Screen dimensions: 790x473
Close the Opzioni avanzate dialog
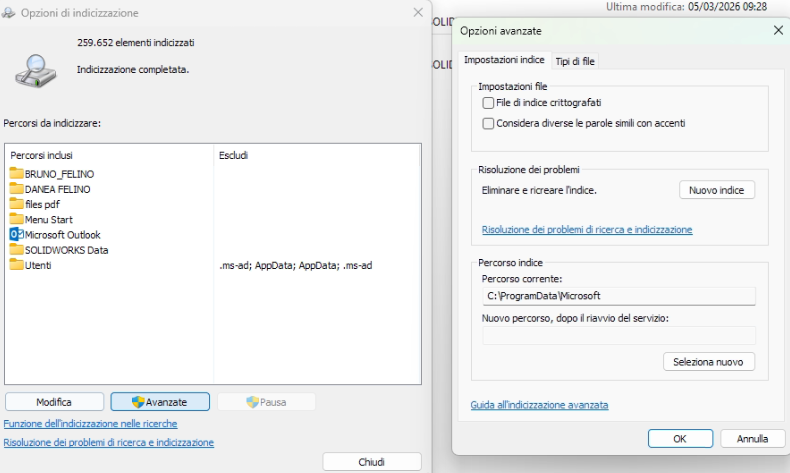[778, 31]
